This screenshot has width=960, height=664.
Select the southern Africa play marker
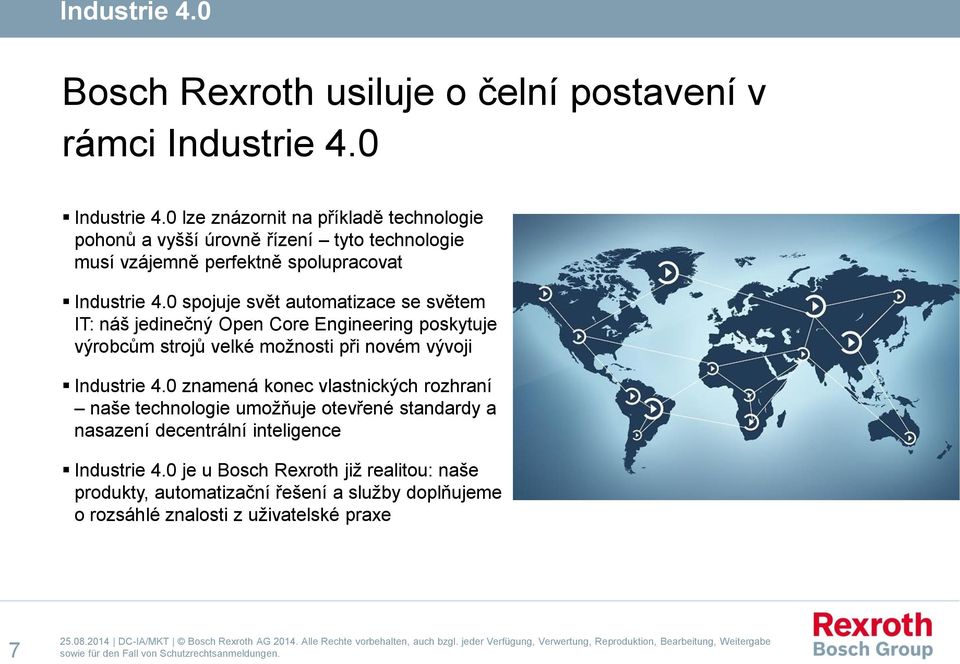(751, 421)
